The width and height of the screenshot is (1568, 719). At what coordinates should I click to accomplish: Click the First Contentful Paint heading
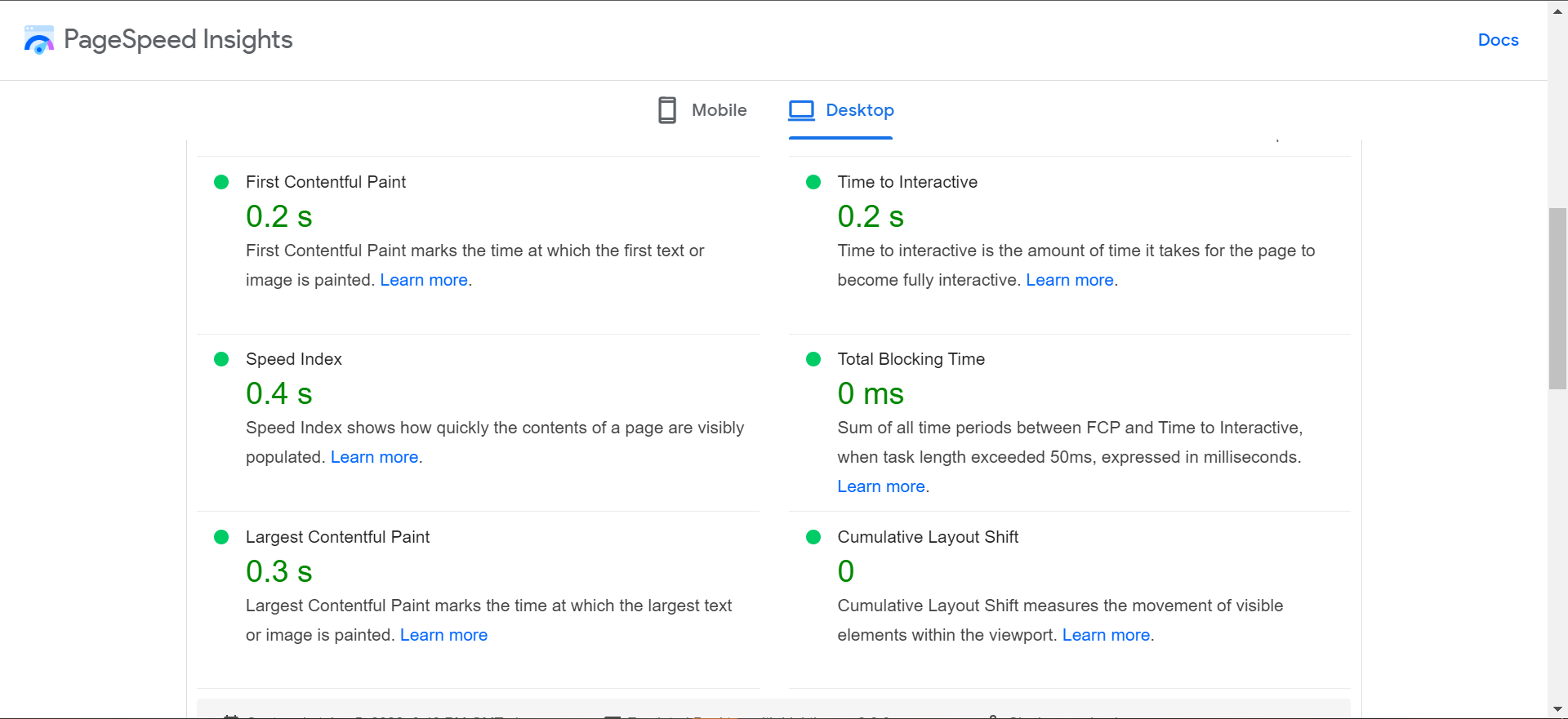[x=326, y=182]
